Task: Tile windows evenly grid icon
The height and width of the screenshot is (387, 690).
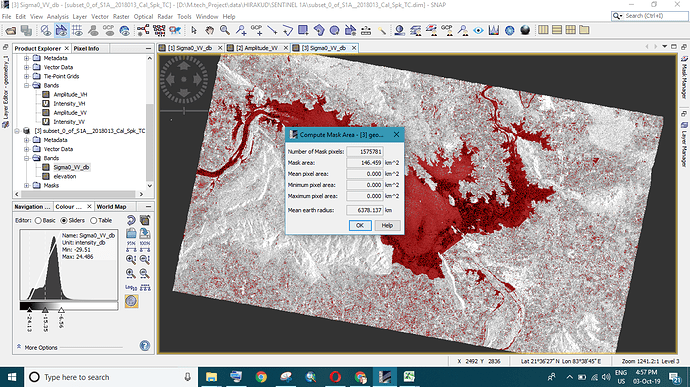Action: coord(570,30)
